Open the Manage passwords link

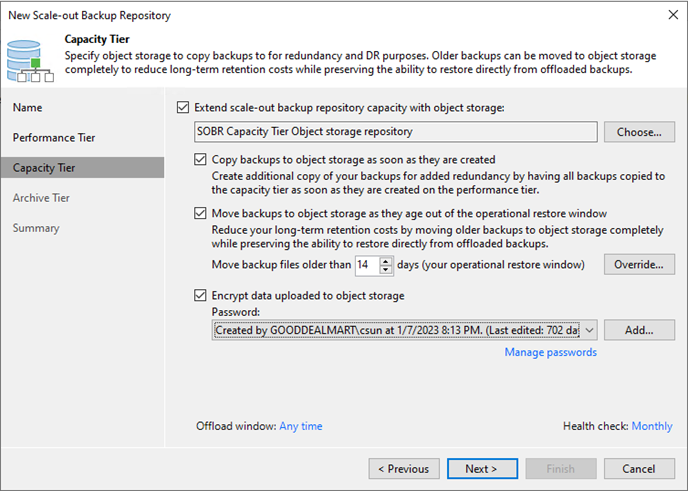[551, 352]
